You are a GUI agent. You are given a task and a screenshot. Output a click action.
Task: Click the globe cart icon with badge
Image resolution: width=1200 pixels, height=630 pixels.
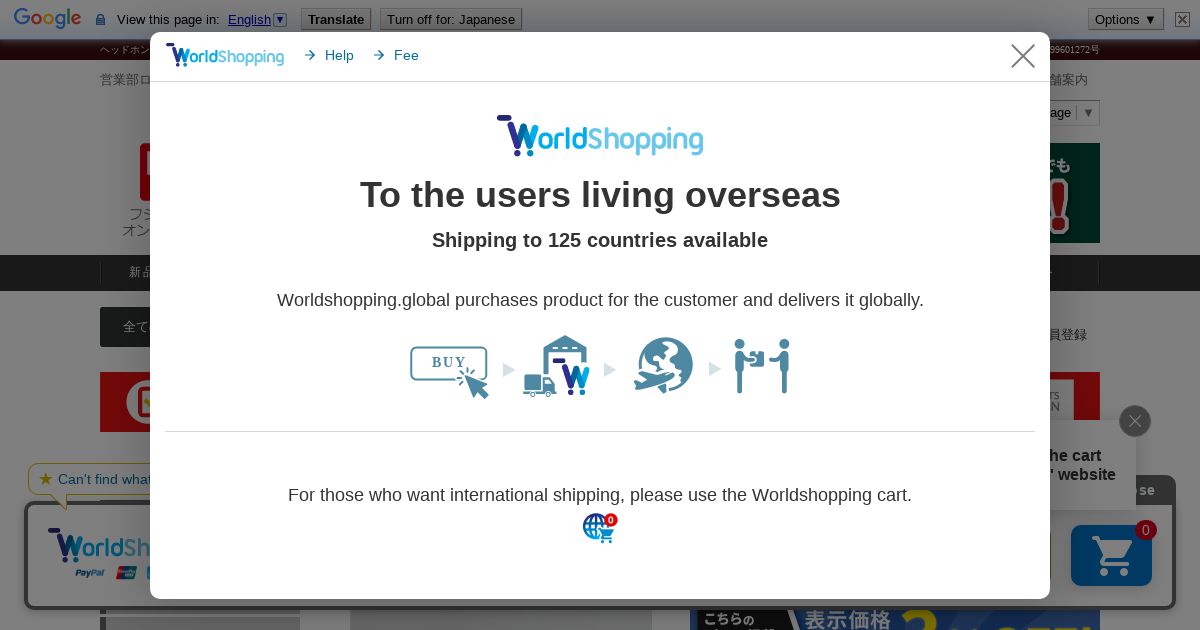[600, 527]
